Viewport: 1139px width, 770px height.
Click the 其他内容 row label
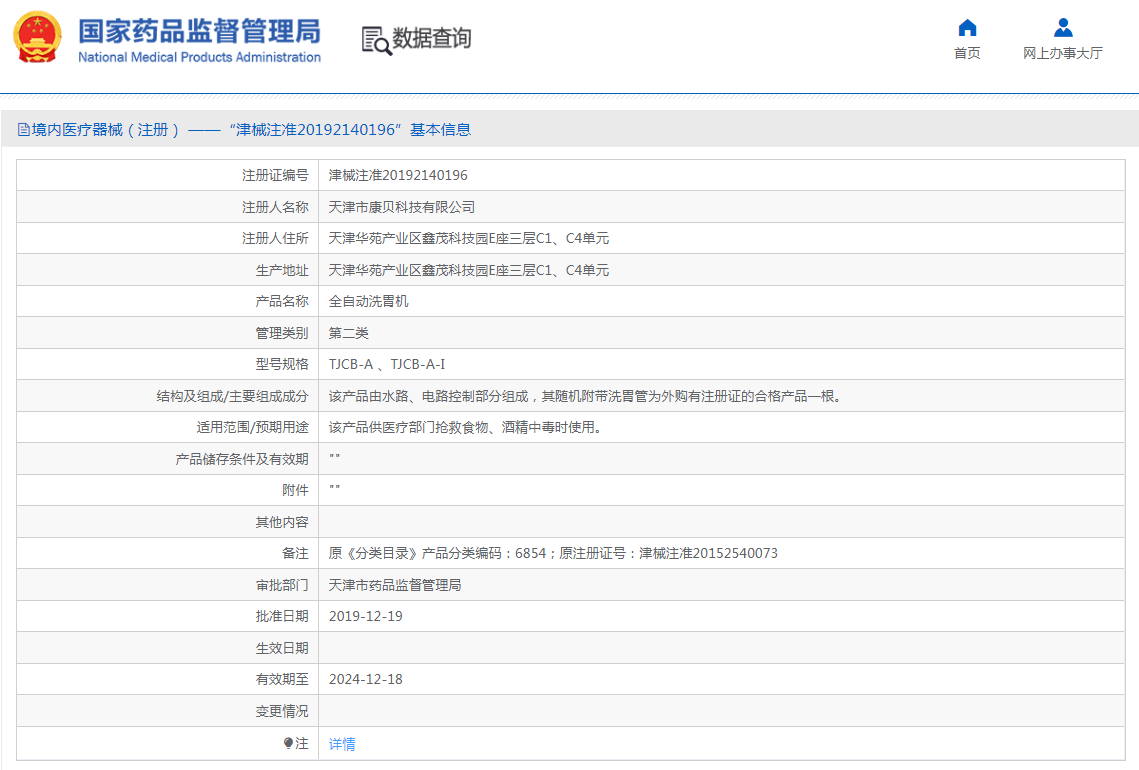point(282,522)
